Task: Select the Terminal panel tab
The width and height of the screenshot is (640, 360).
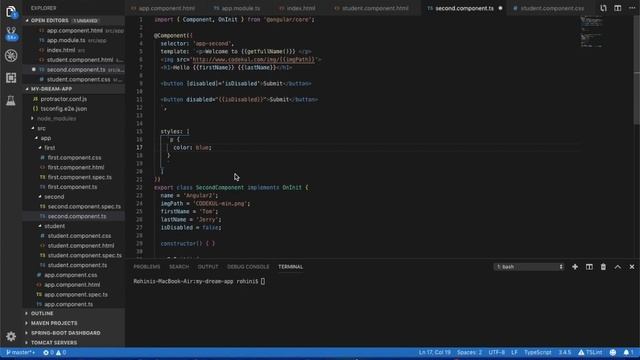Action: [291, 267]
